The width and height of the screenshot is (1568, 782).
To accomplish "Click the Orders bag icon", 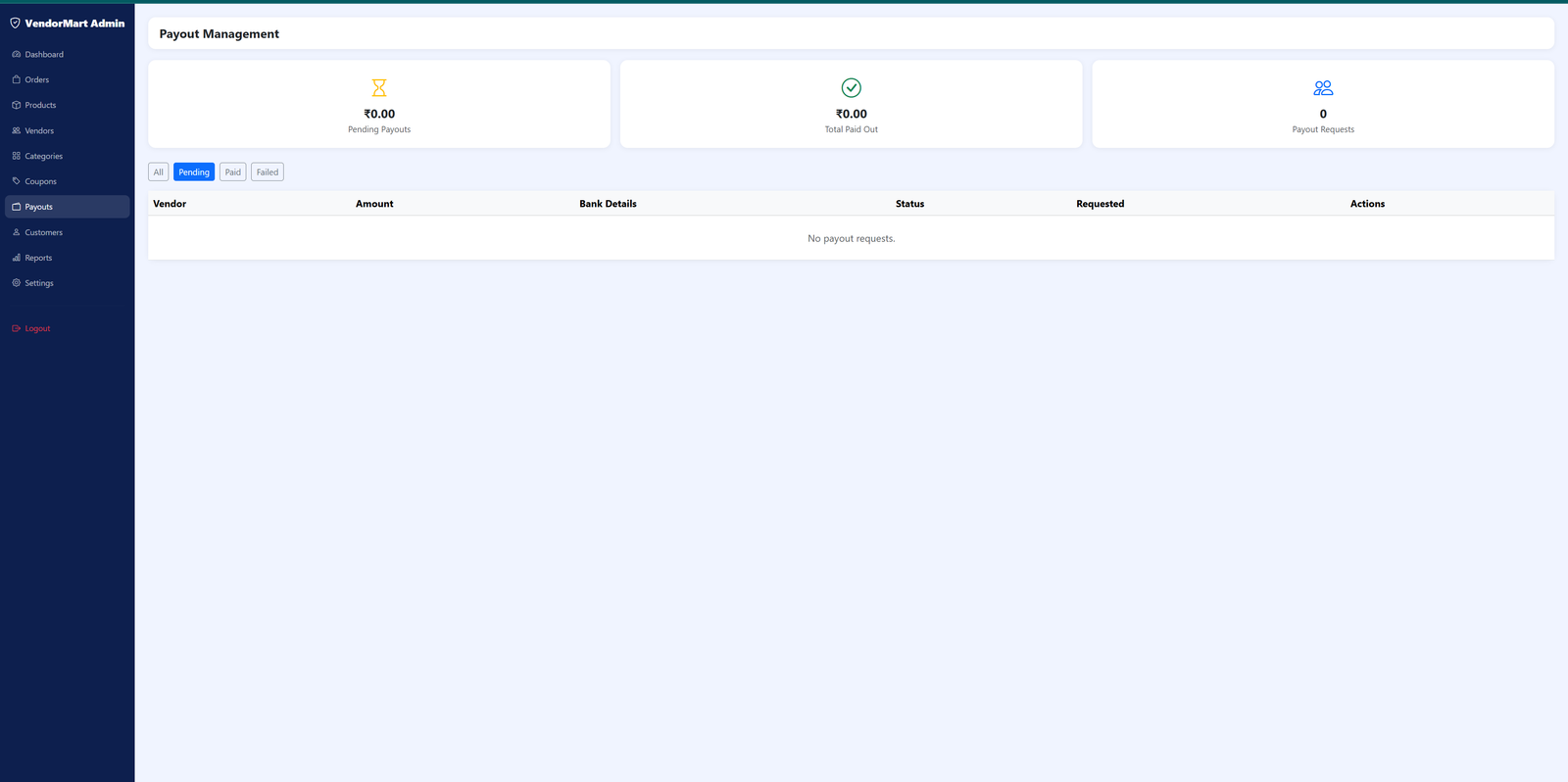I will pos(16,79).
